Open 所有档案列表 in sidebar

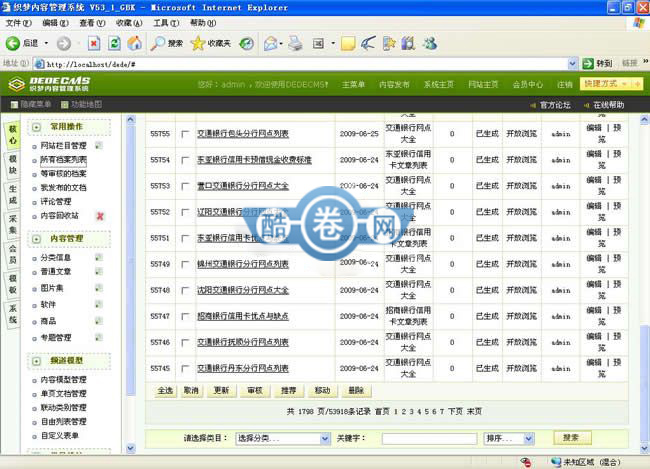(63, 160)
